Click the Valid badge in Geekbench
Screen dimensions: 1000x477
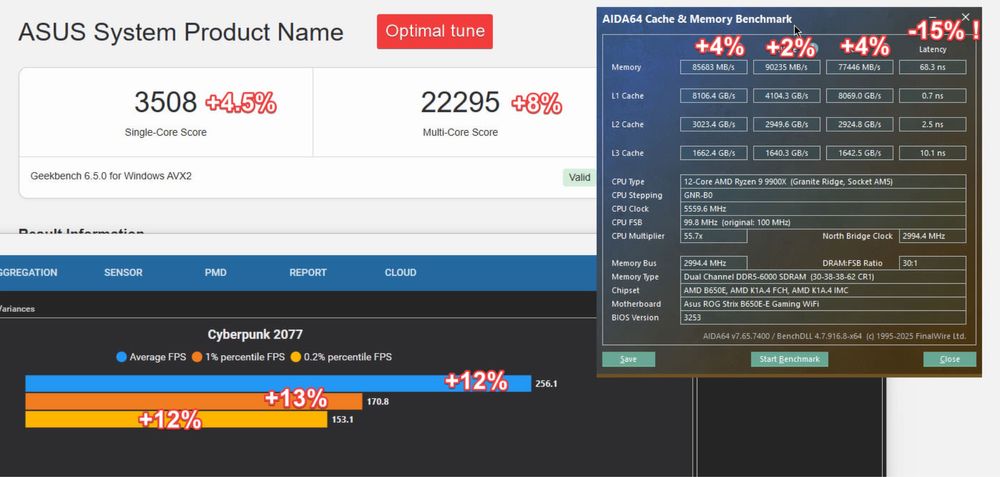(579, 177)
